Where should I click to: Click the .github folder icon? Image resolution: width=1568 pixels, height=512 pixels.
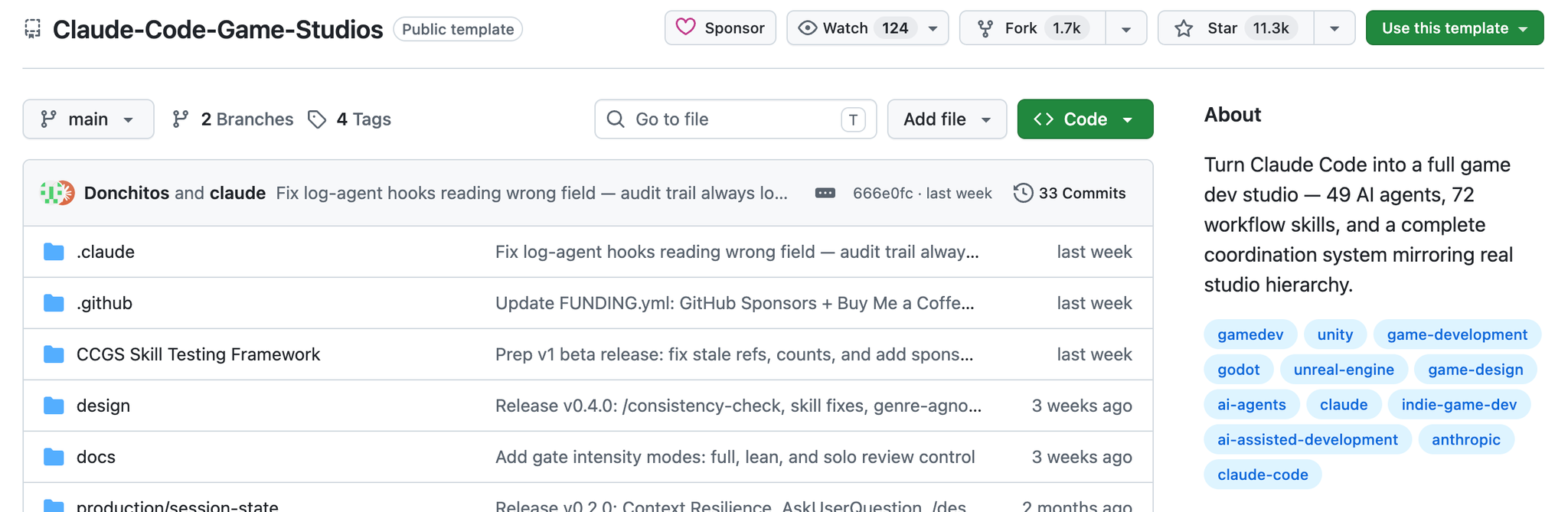(x=54, y=303)
